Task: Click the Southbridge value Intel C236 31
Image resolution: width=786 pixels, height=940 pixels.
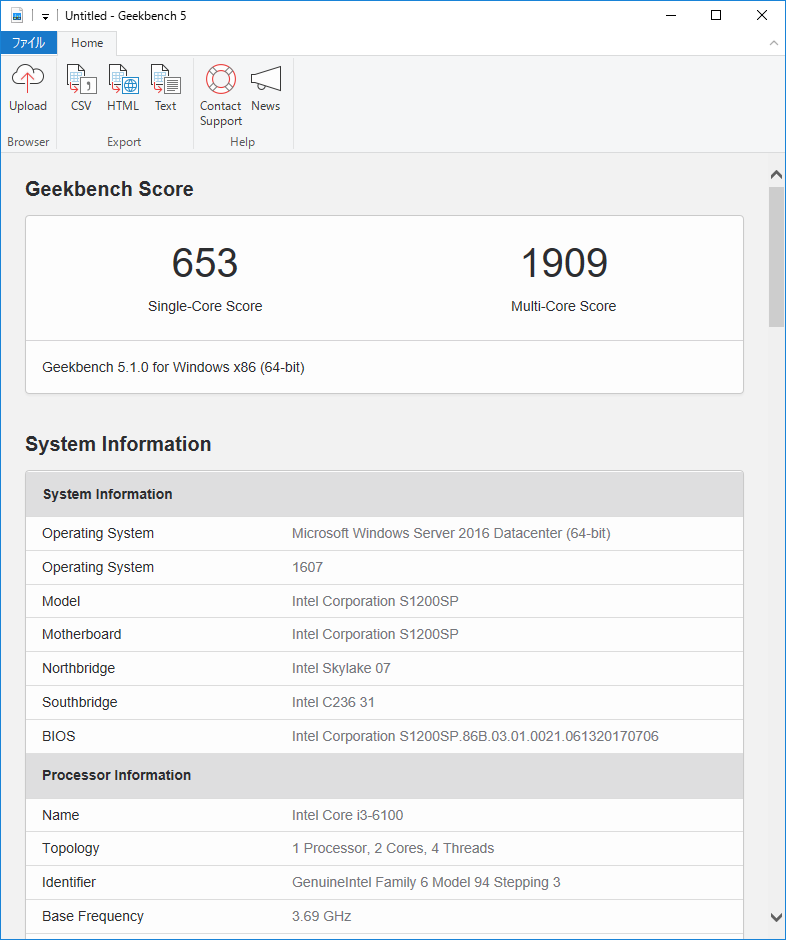Action: tap(333, 702)
